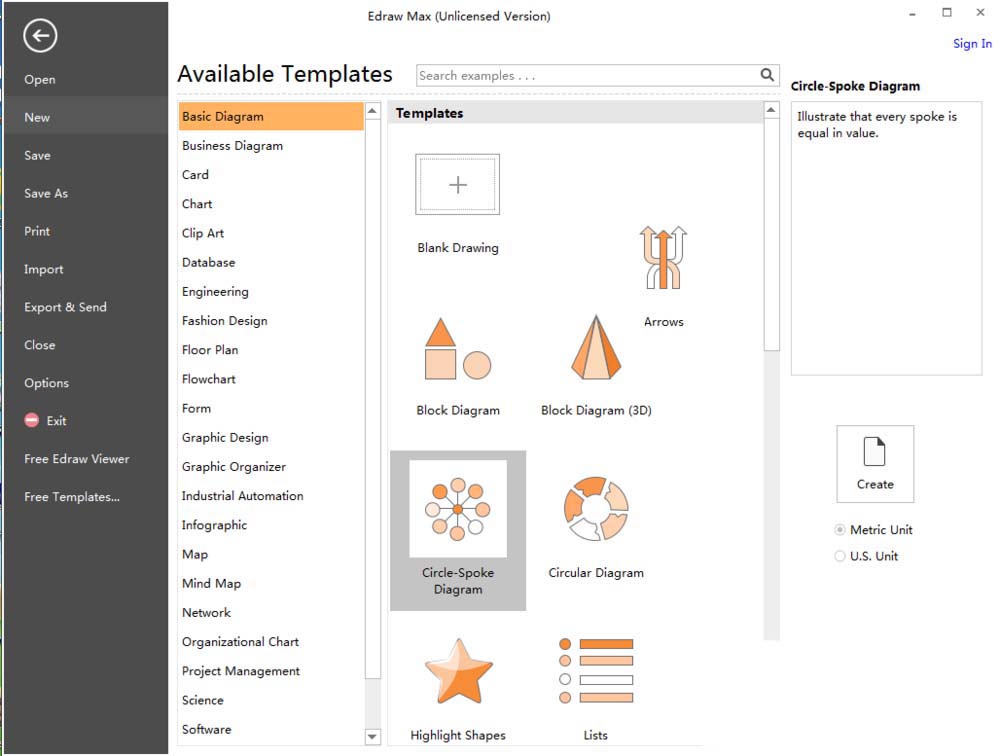Choose the Arrows template icon

coord(663,259)
